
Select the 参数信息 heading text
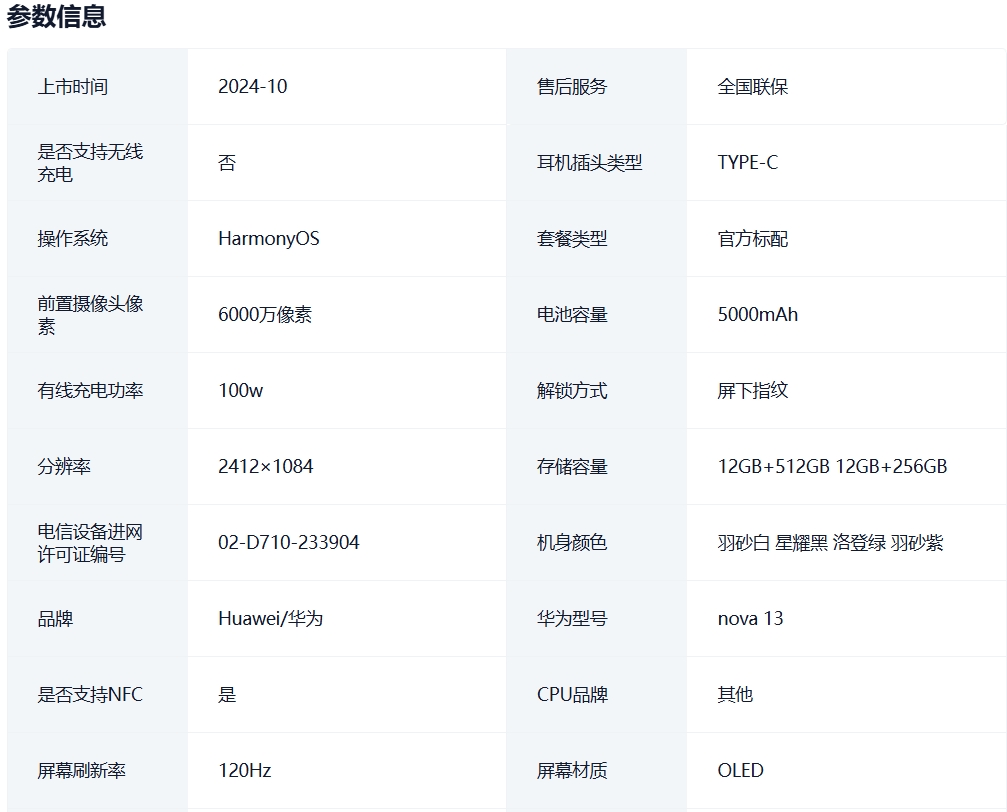coord(56,15)
